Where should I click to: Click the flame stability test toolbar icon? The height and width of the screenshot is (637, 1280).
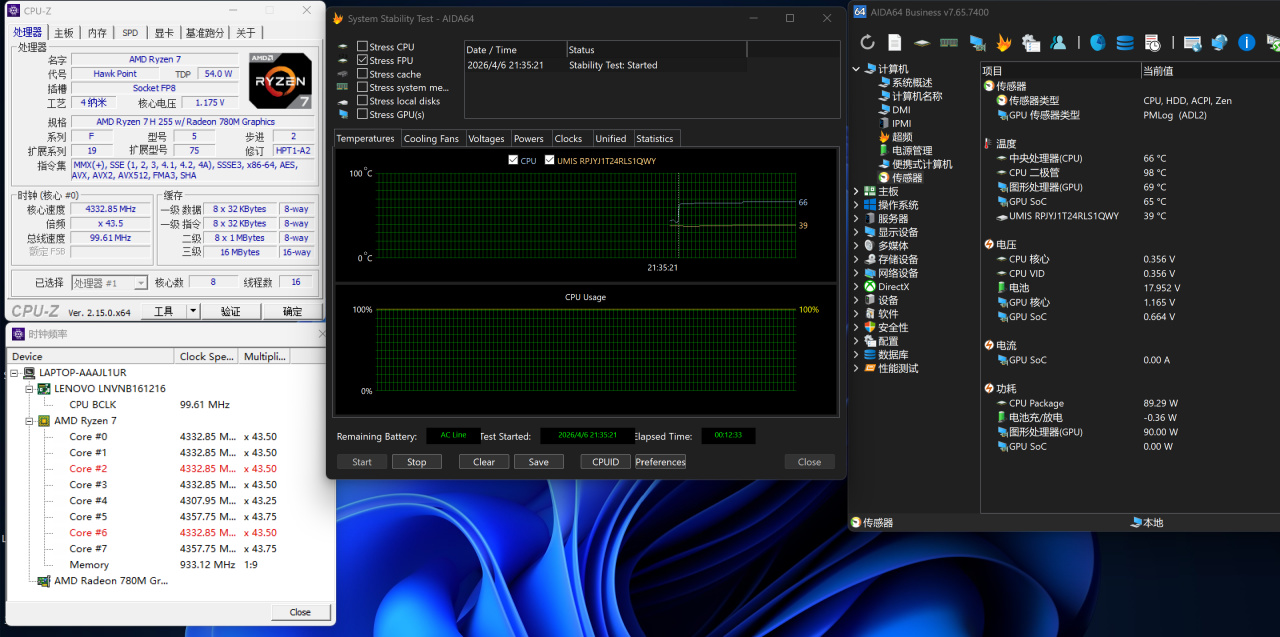point(1003,42)
